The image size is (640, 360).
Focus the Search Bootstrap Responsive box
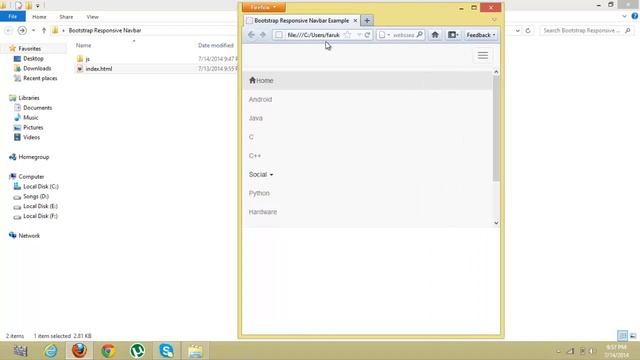[x=587, y=31]
